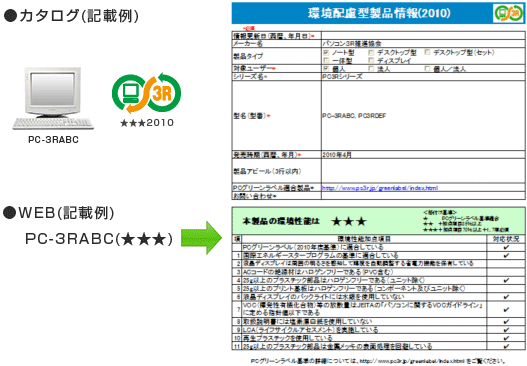The width and height of the screenshot is (527, 366).
Task: Click the 情報更新日 input cell
Action: pyautogui.click(x=423, y=36)
